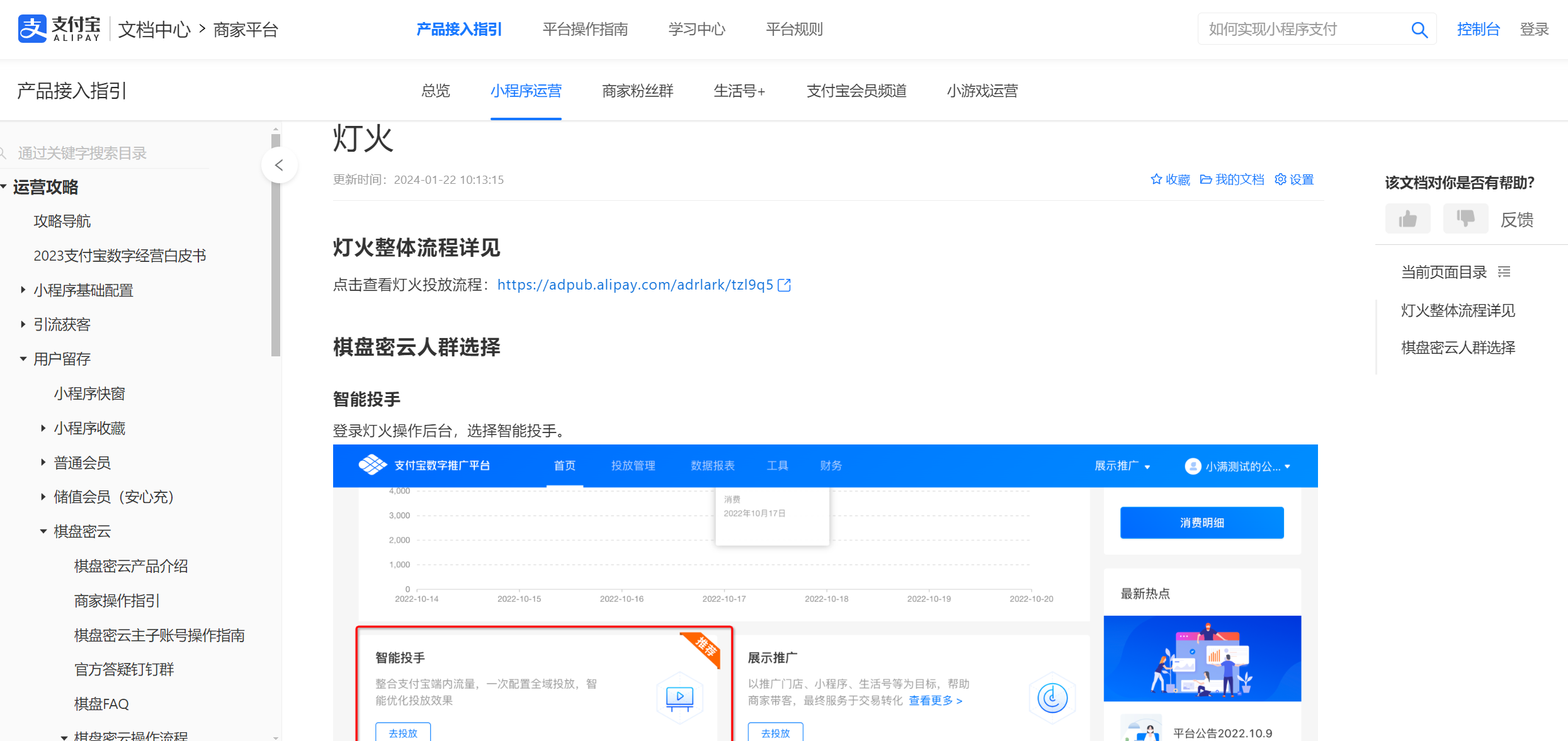Click the user avatar icon 小满测试
This screenshot has height=741, width=1568.
[1193, 466]
